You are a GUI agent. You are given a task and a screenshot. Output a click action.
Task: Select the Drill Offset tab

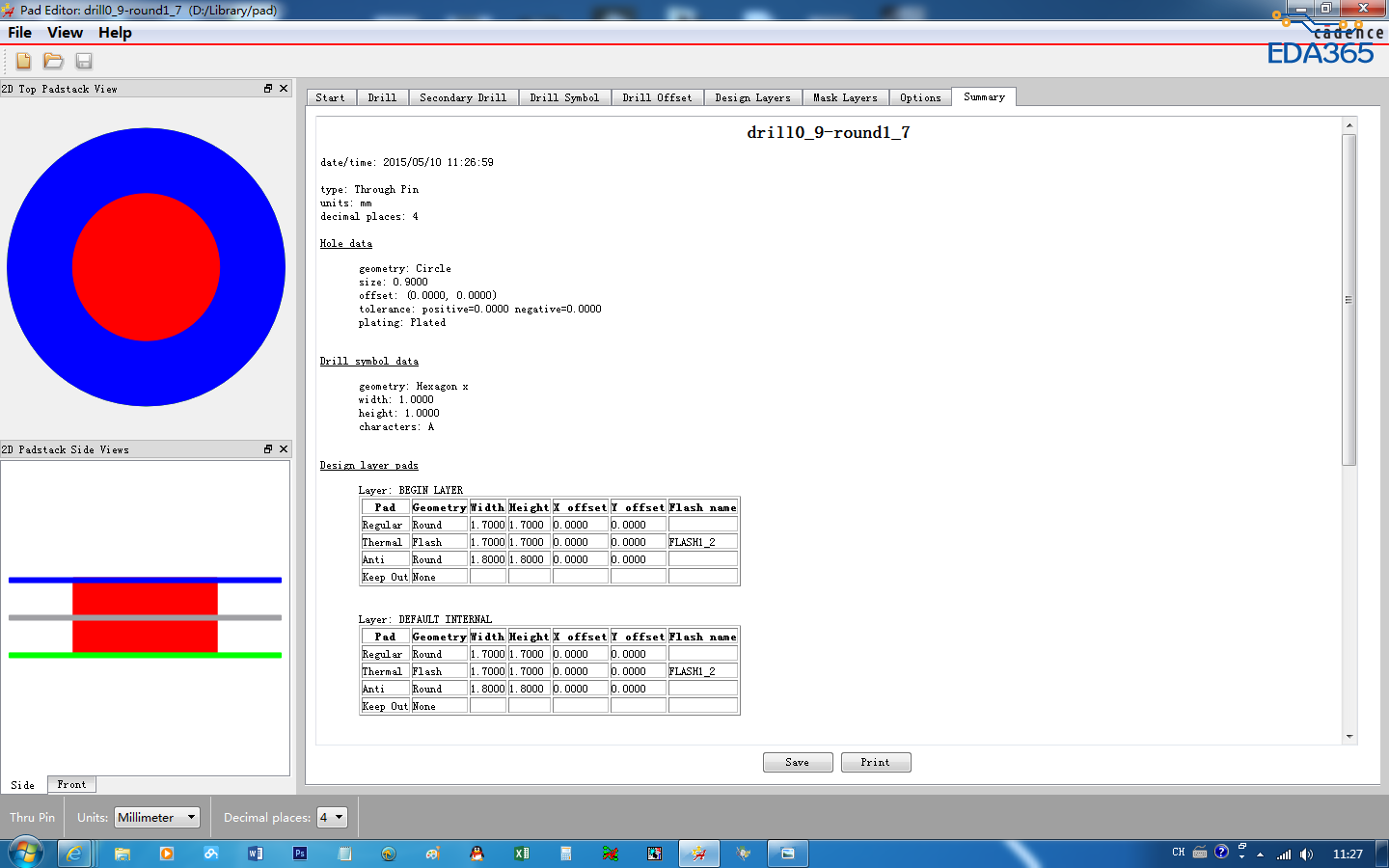657,97
